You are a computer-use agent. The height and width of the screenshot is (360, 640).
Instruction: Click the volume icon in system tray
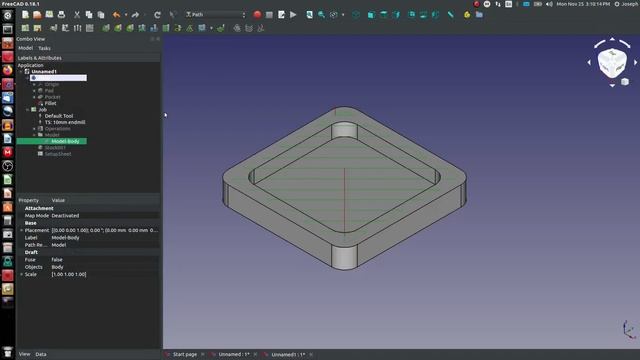(x=549, y=4)
